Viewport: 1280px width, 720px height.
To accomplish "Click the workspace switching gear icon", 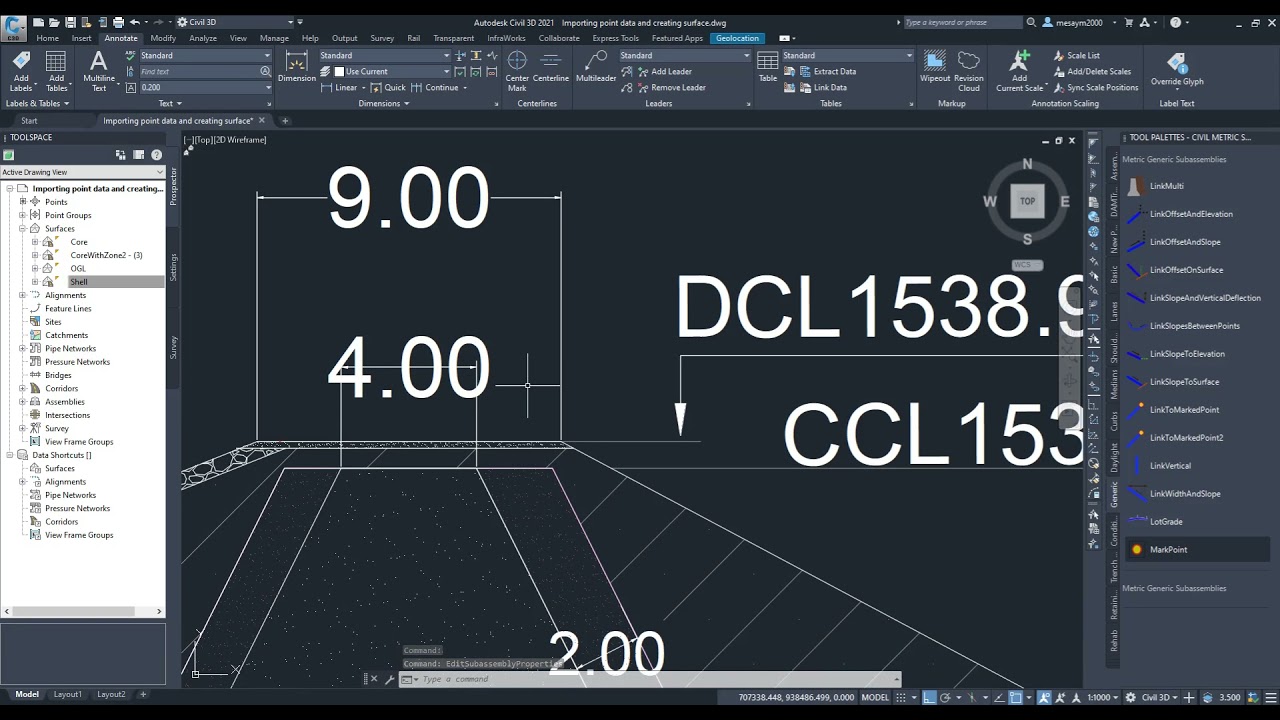I will click(1131, 697).
